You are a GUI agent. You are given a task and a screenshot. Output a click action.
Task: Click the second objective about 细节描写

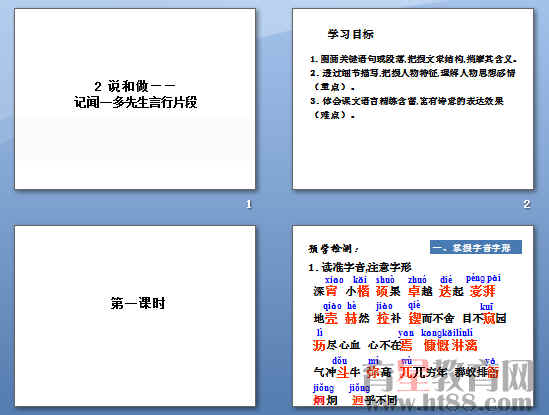(413, 79)
